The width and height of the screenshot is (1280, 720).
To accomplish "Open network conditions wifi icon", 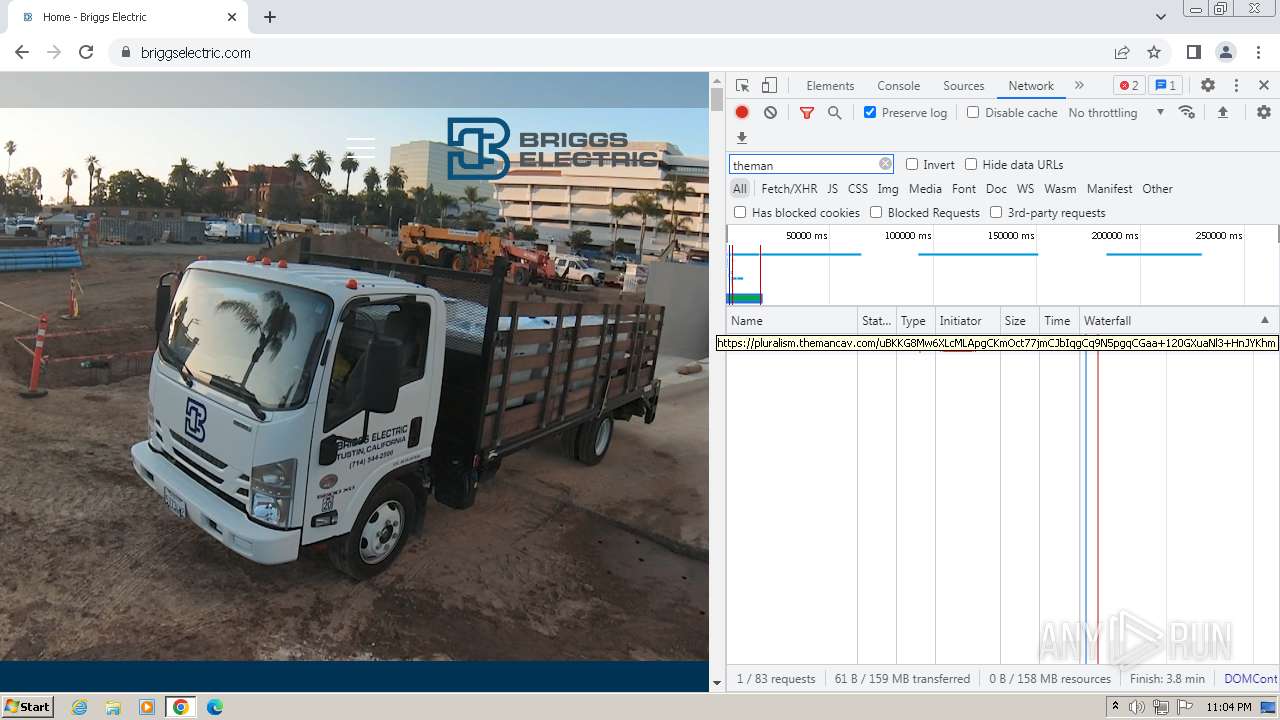I will pyautogui.click(x=1187, y=112).
